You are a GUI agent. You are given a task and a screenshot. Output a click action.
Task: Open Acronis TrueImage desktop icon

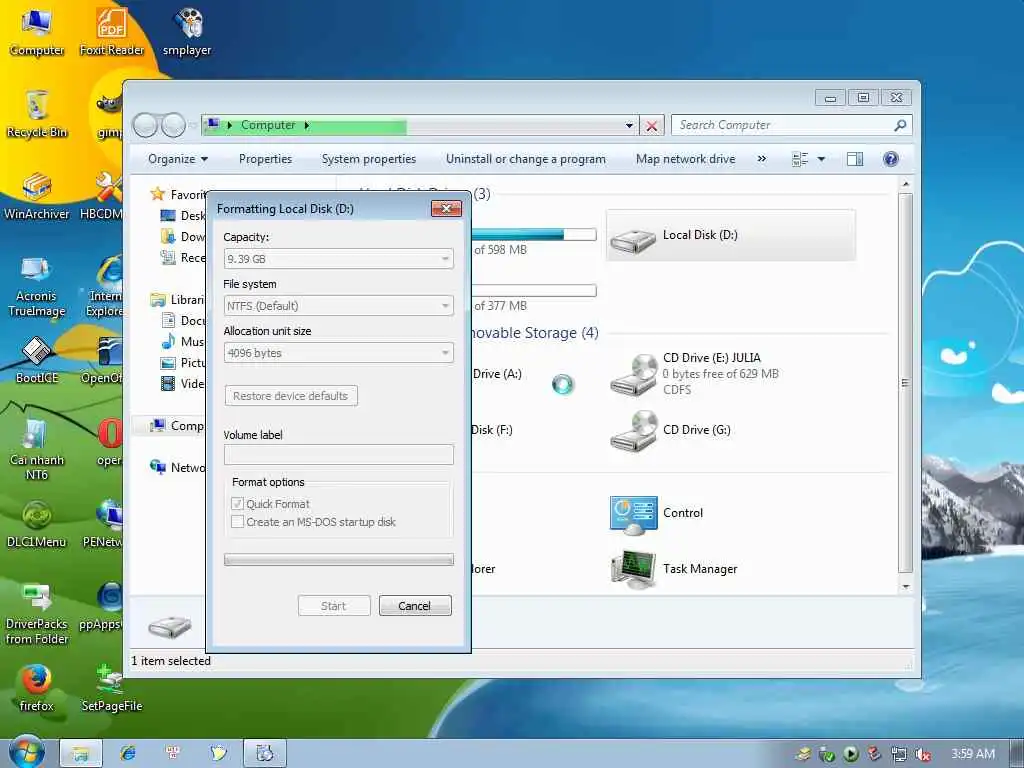tap(37, 287)
